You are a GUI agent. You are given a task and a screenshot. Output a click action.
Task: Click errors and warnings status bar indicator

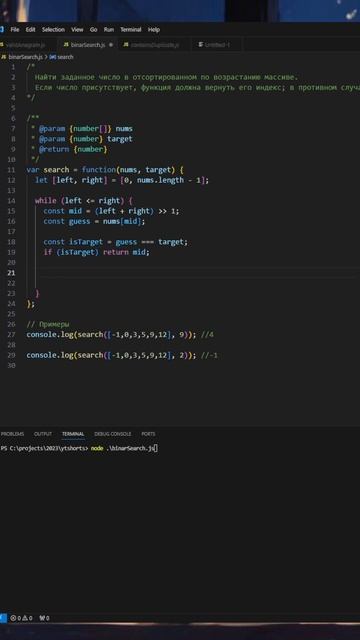coord(21,618)
